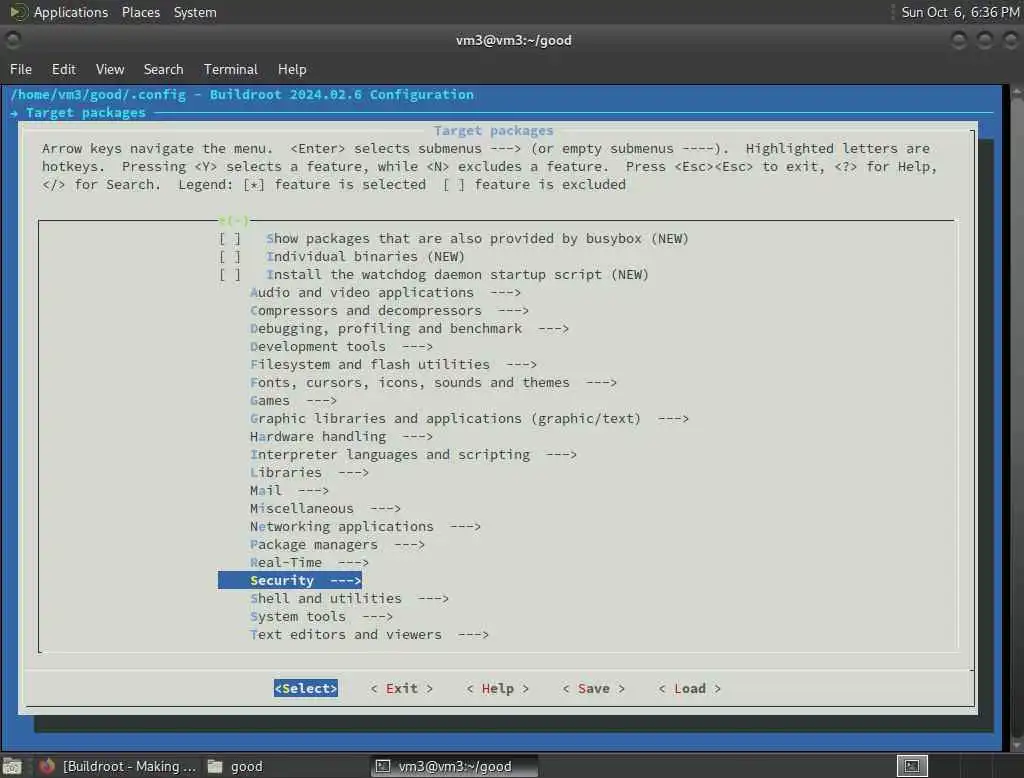Image resolution: width=1024 pixels, height=778 pixels.
Task: Open the Search menu
Action: [163, 69]
